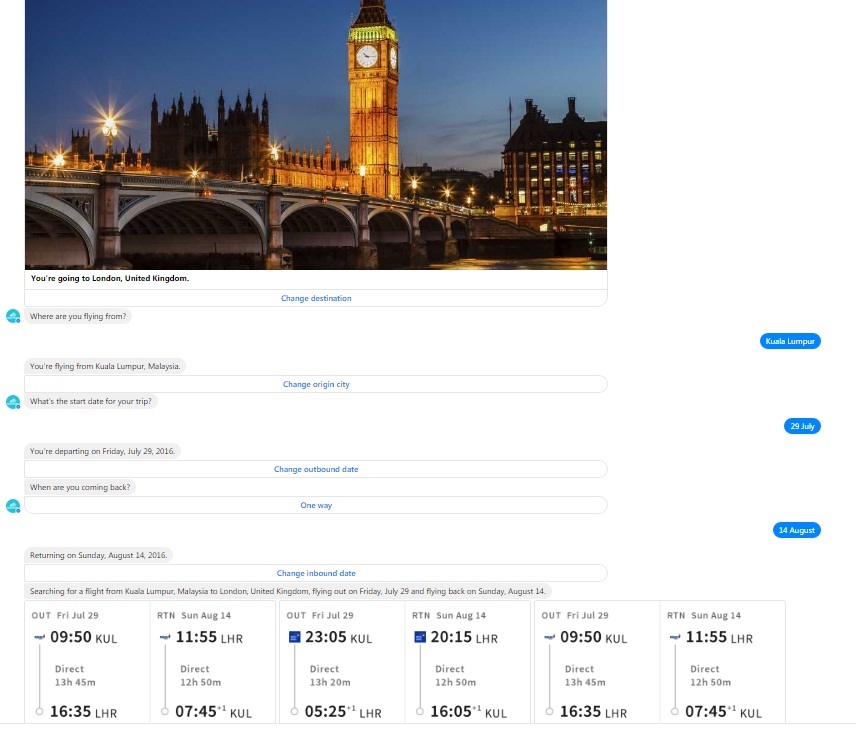Click the 'Where are you flying from?' message
This screenshot has width=856, height=731.
click(78, 316)
